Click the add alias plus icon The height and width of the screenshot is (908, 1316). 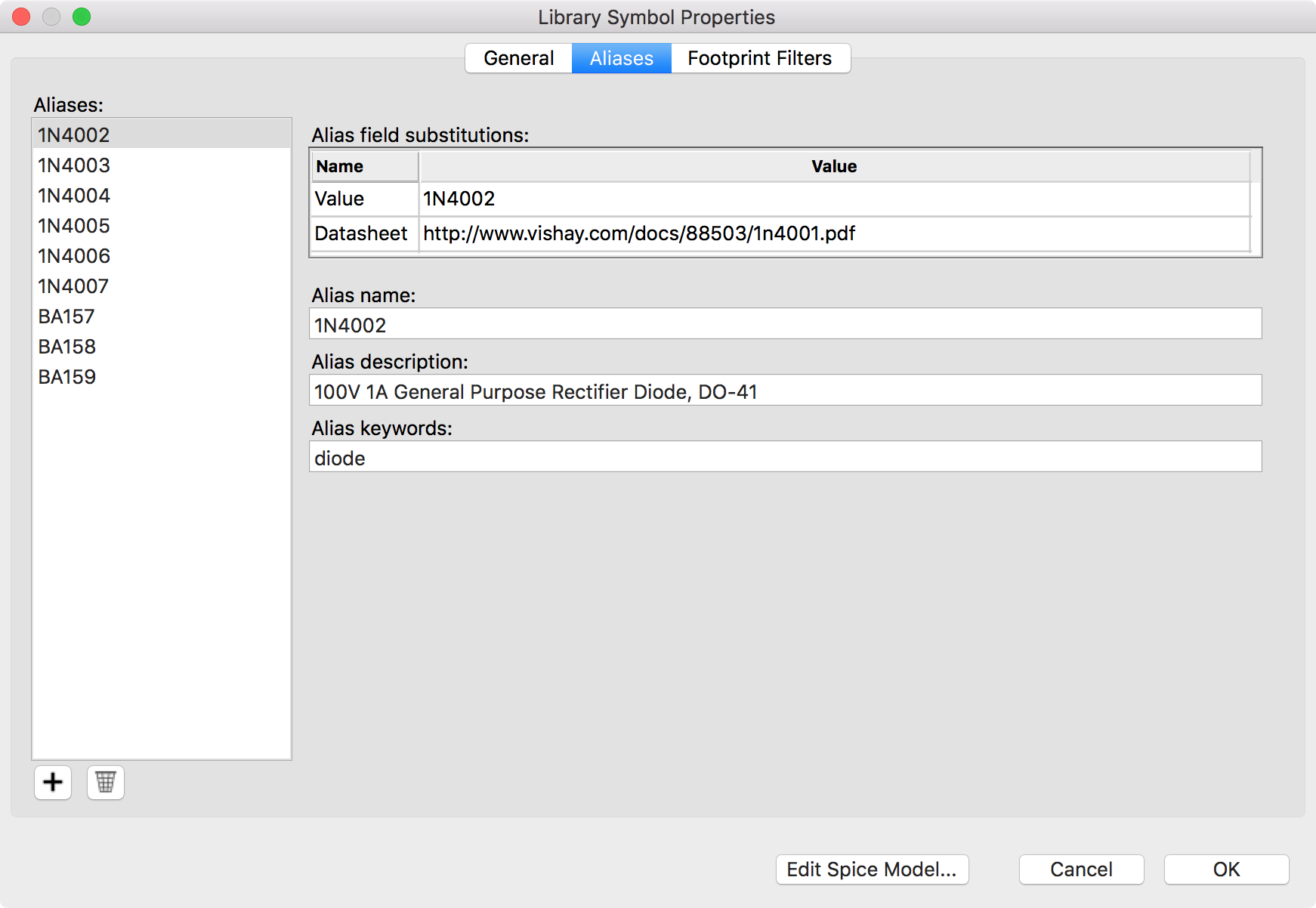click(x=53, y=783)
